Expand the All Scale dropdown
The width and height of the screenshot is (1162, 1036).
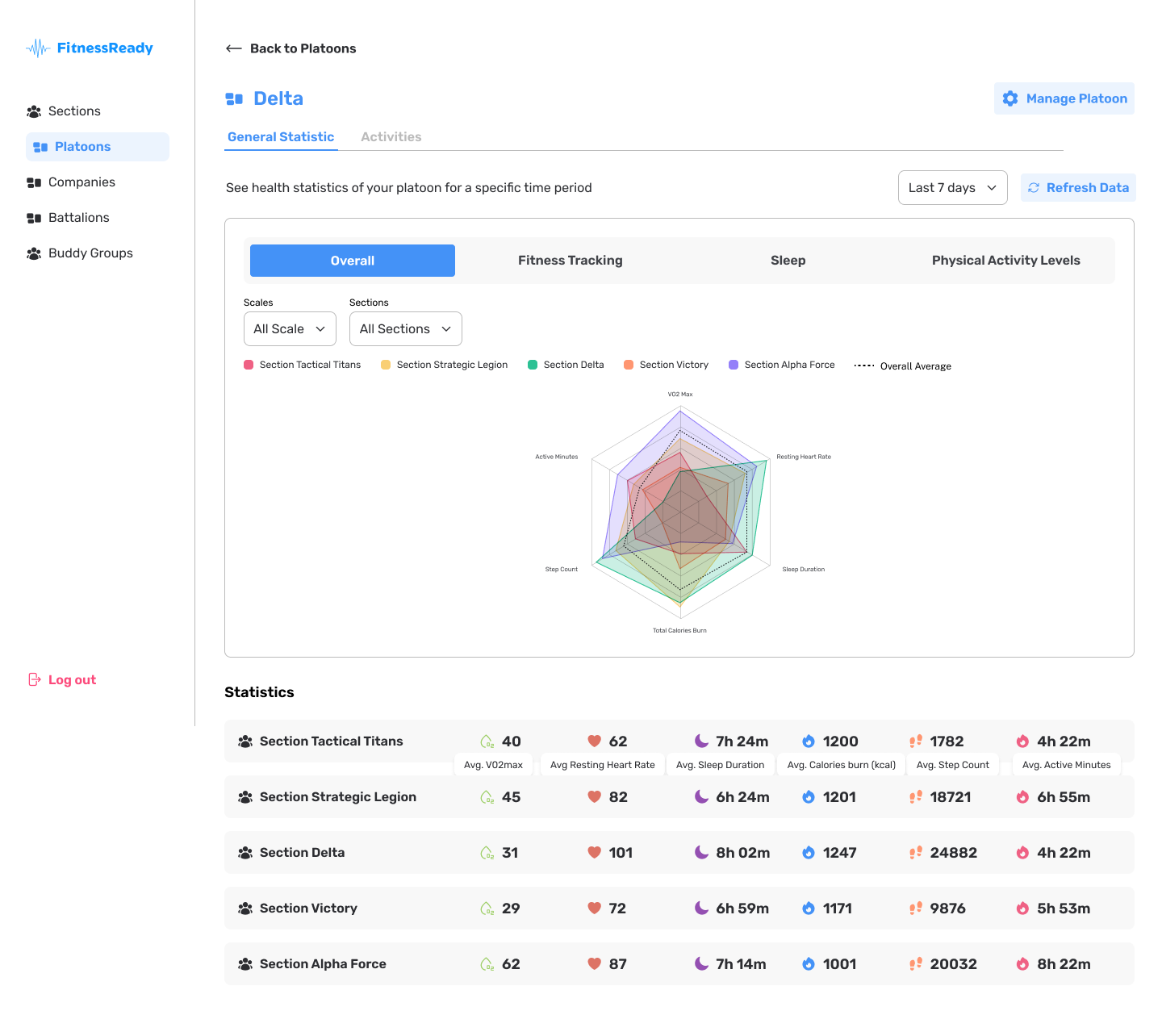[290, 329]
